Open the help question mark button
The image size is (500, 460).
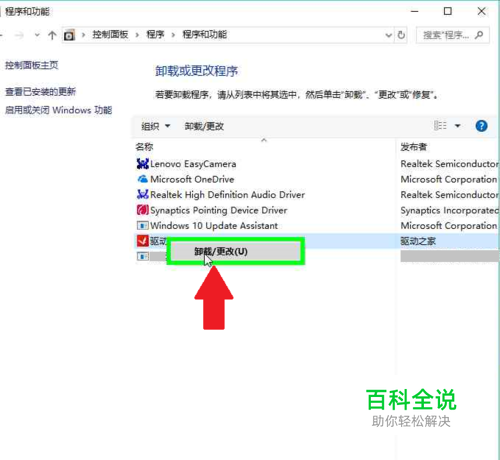[481, 126]
